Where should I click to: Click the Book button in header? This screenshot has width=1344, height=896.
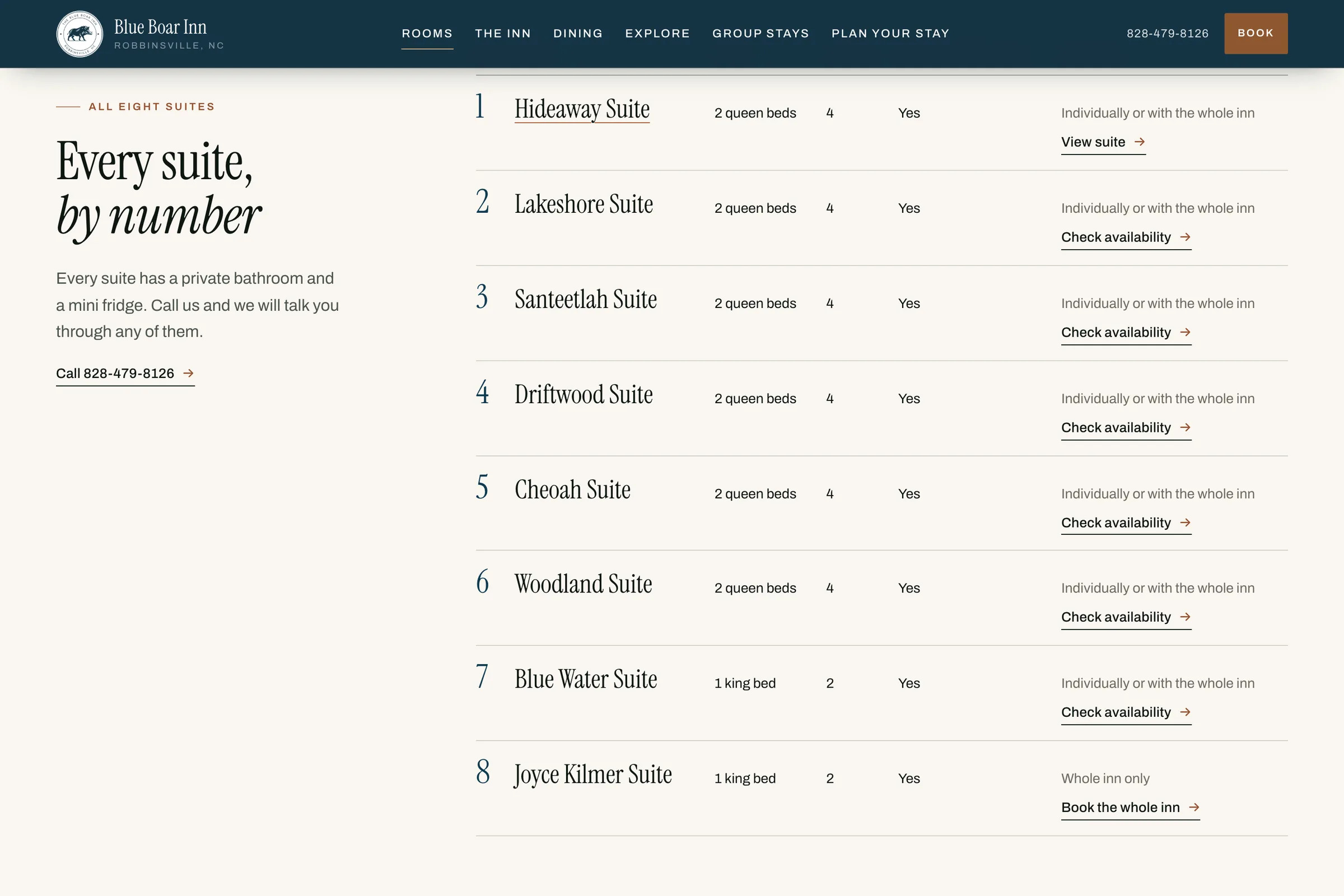(1256, 34)
